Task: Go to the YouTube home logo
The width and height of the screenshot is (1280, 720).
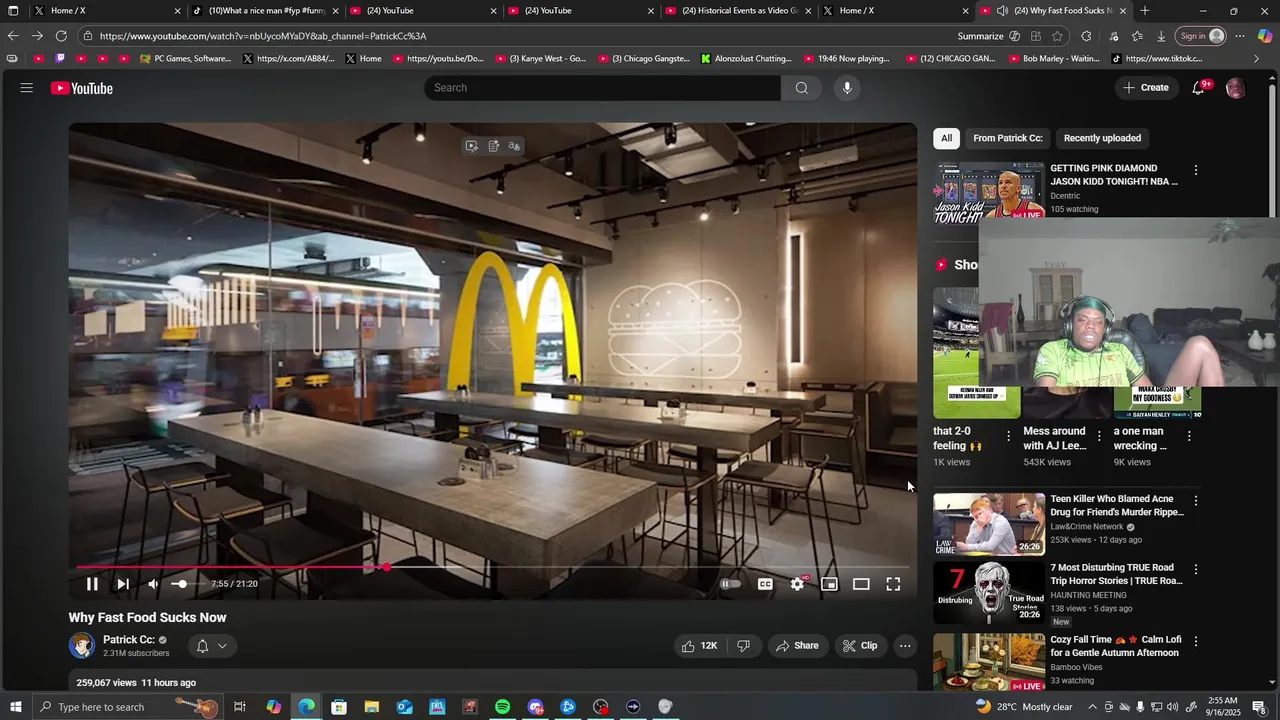Action: (x=82, y=88)
